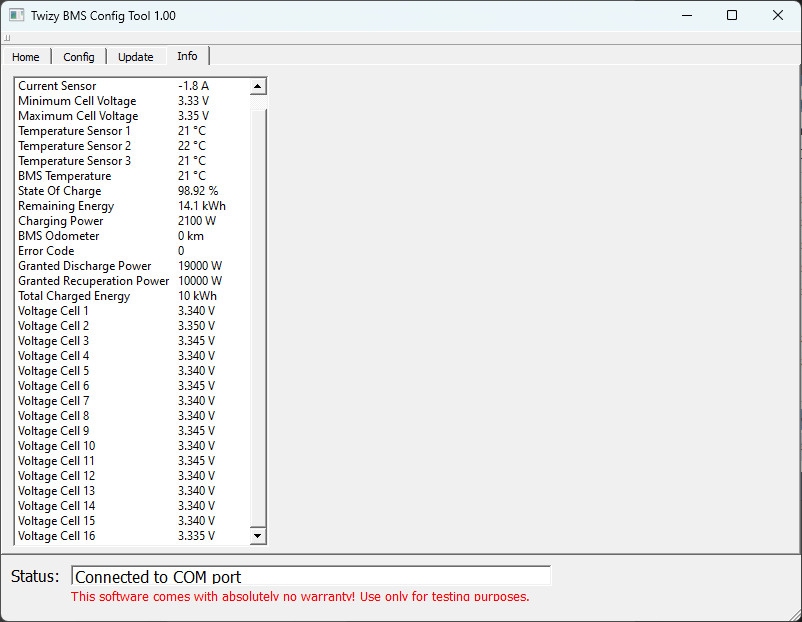Click the Twizy BMS app title icon

coord(16,16)
